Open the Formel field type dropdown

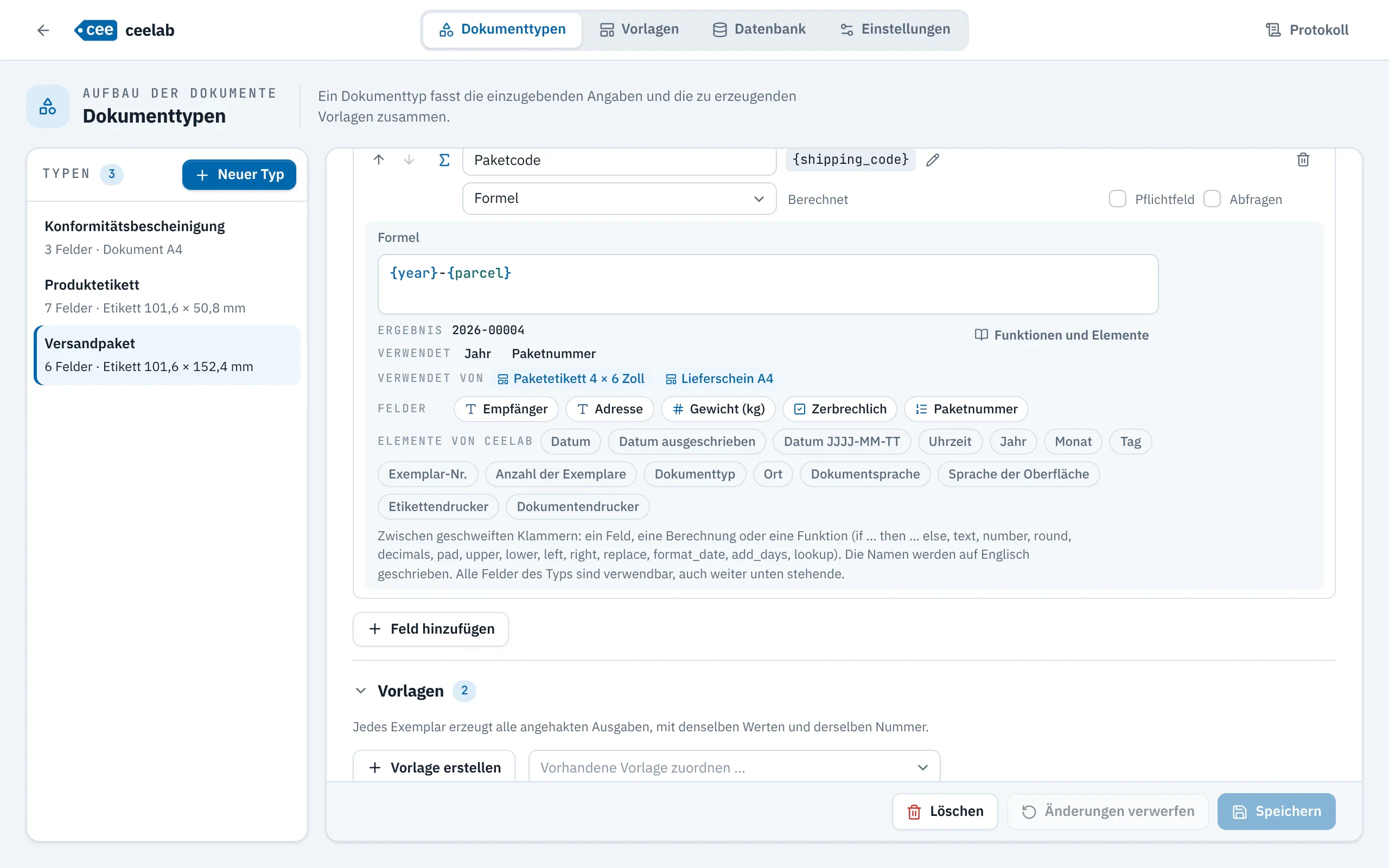pyautogui.click(x=619, y=199)
